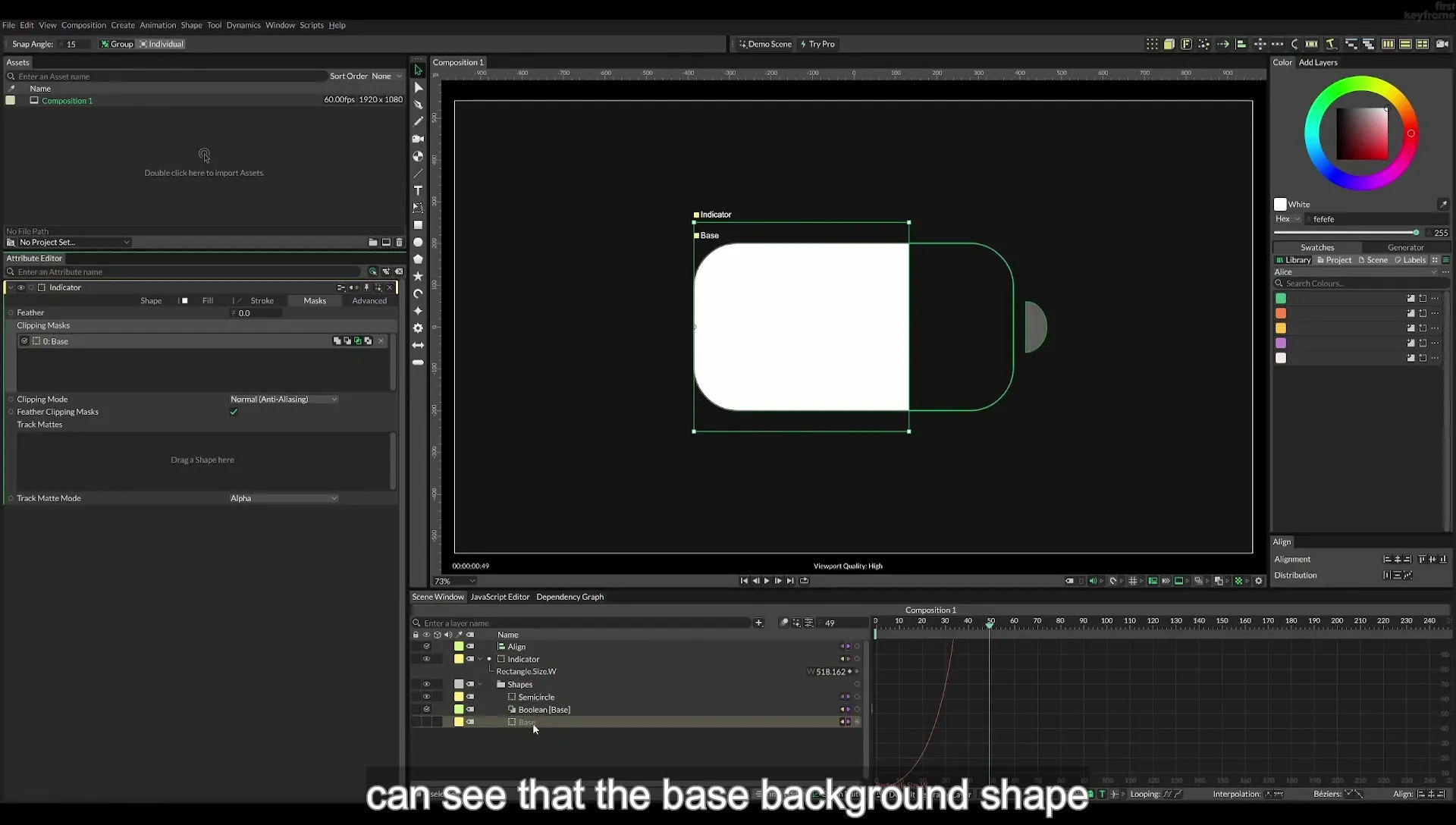
Task: Select the Text tool in the vertical toolbar
Action: (x=418, y=190)
